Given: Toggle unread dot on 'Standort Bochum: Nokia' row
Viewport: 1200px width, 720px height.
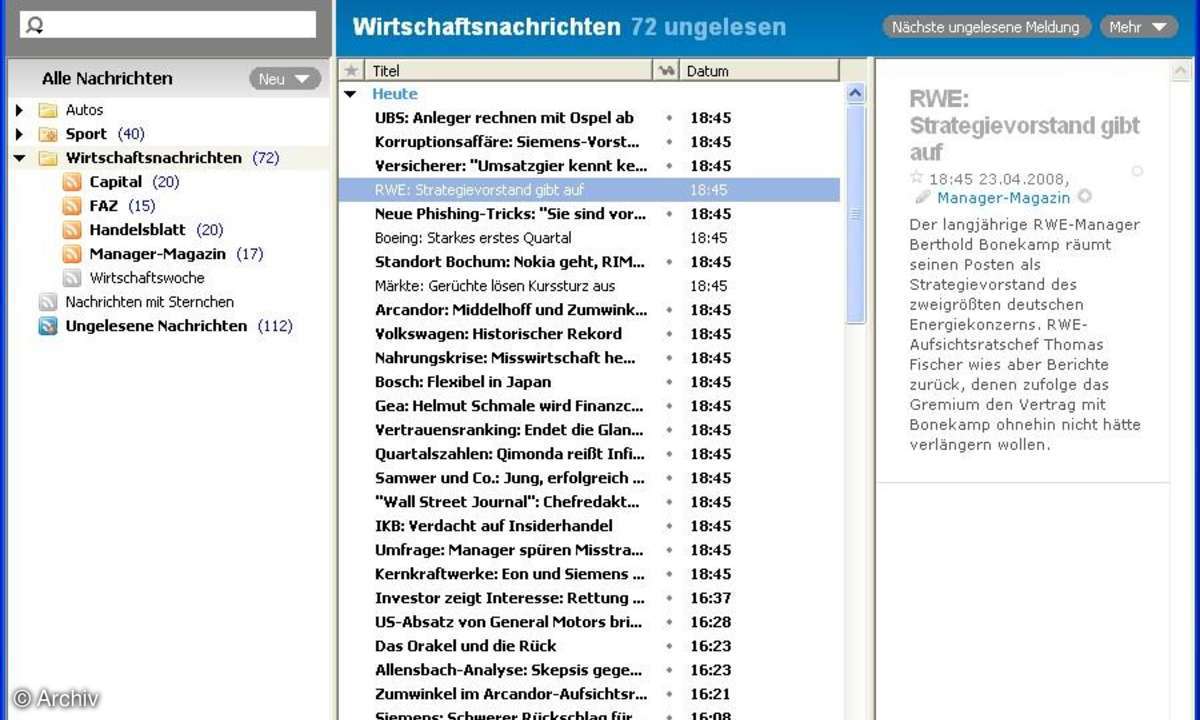Looking at the screenshot, I should 669,262.
